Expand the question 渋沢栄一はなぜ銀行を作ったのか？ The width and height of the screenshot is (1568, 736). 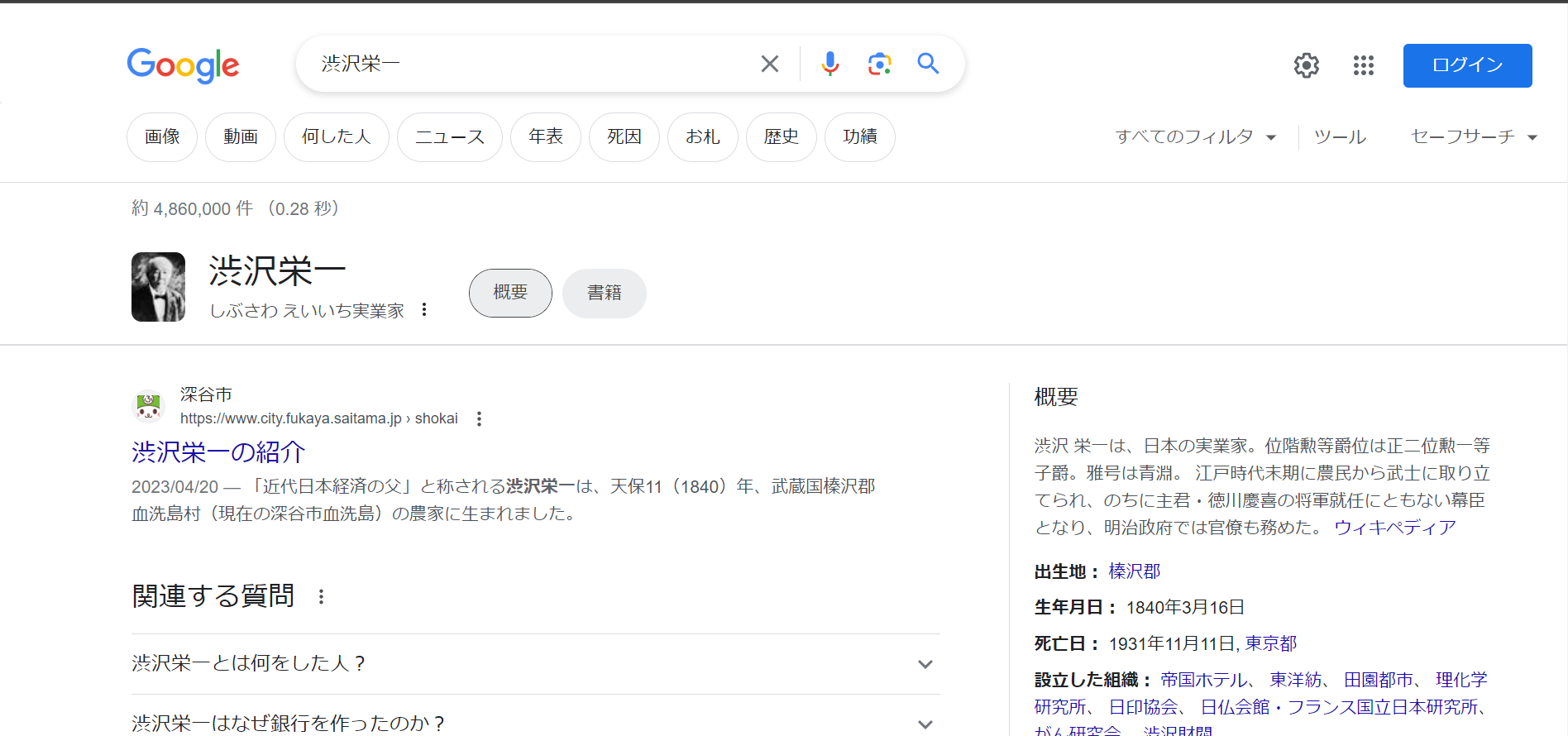(536, 723)
